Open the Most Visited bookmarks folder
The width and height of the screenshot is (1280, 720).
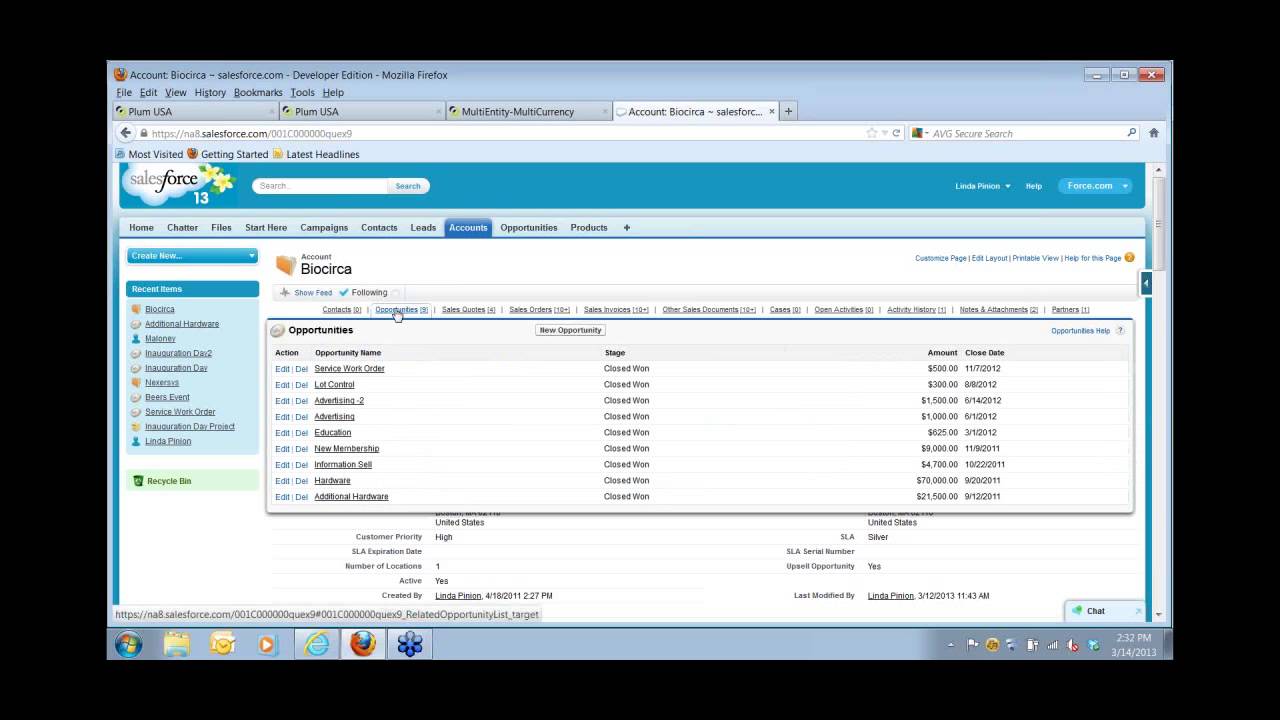coord(149,154)
